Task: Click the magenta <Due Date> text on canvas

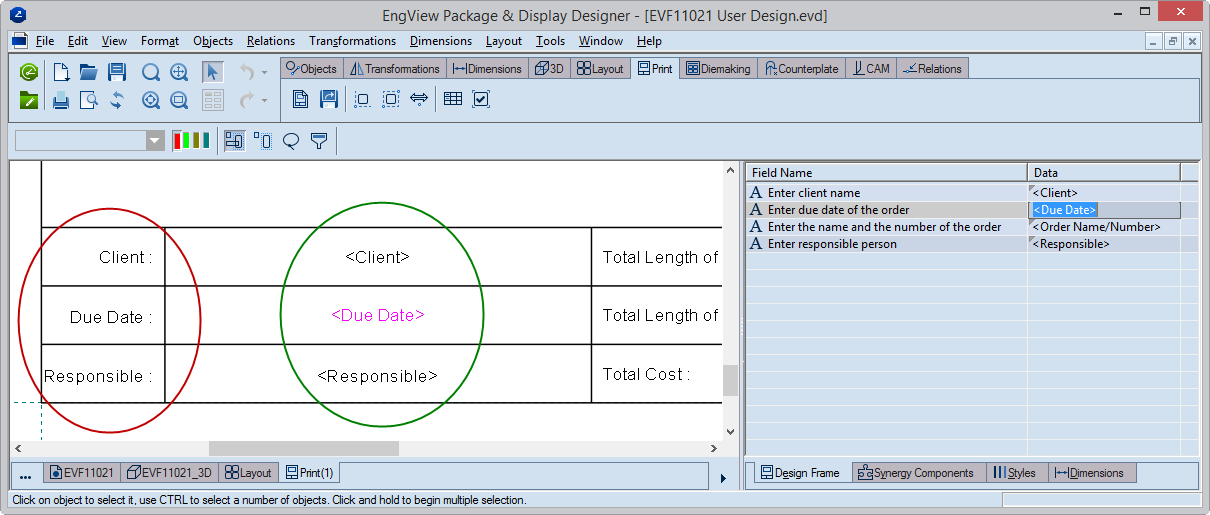Action: coord(378,315)
